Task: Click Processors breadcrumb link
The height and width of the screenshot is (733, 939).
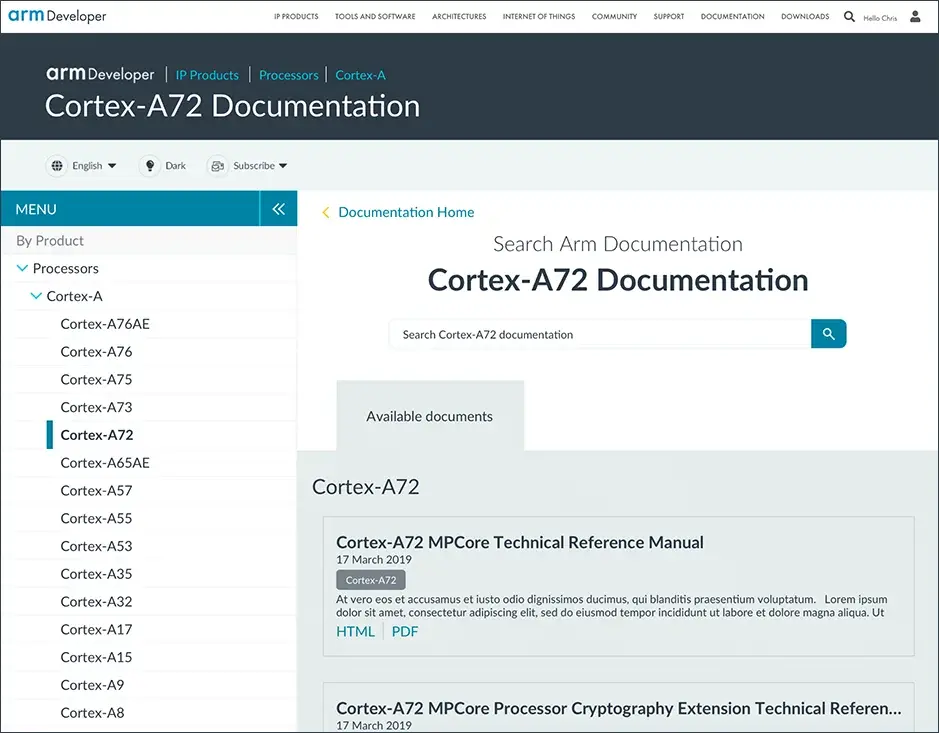Action: click(x=289, y=75)
